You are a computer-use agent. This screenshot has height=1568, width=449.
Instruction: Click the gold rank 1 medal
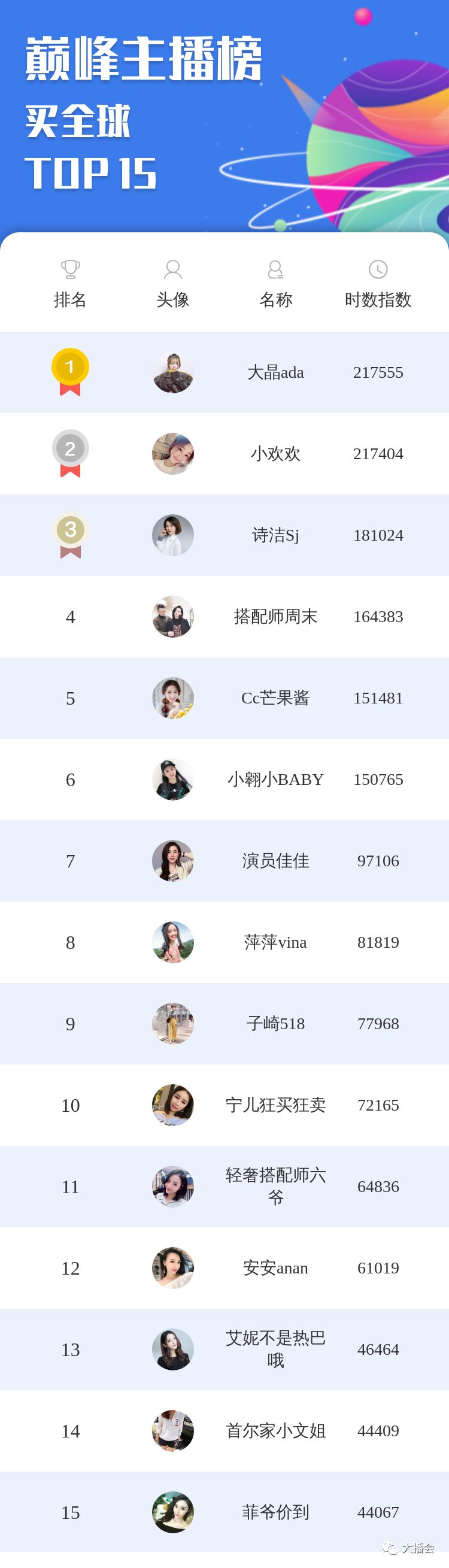(70, 371)
